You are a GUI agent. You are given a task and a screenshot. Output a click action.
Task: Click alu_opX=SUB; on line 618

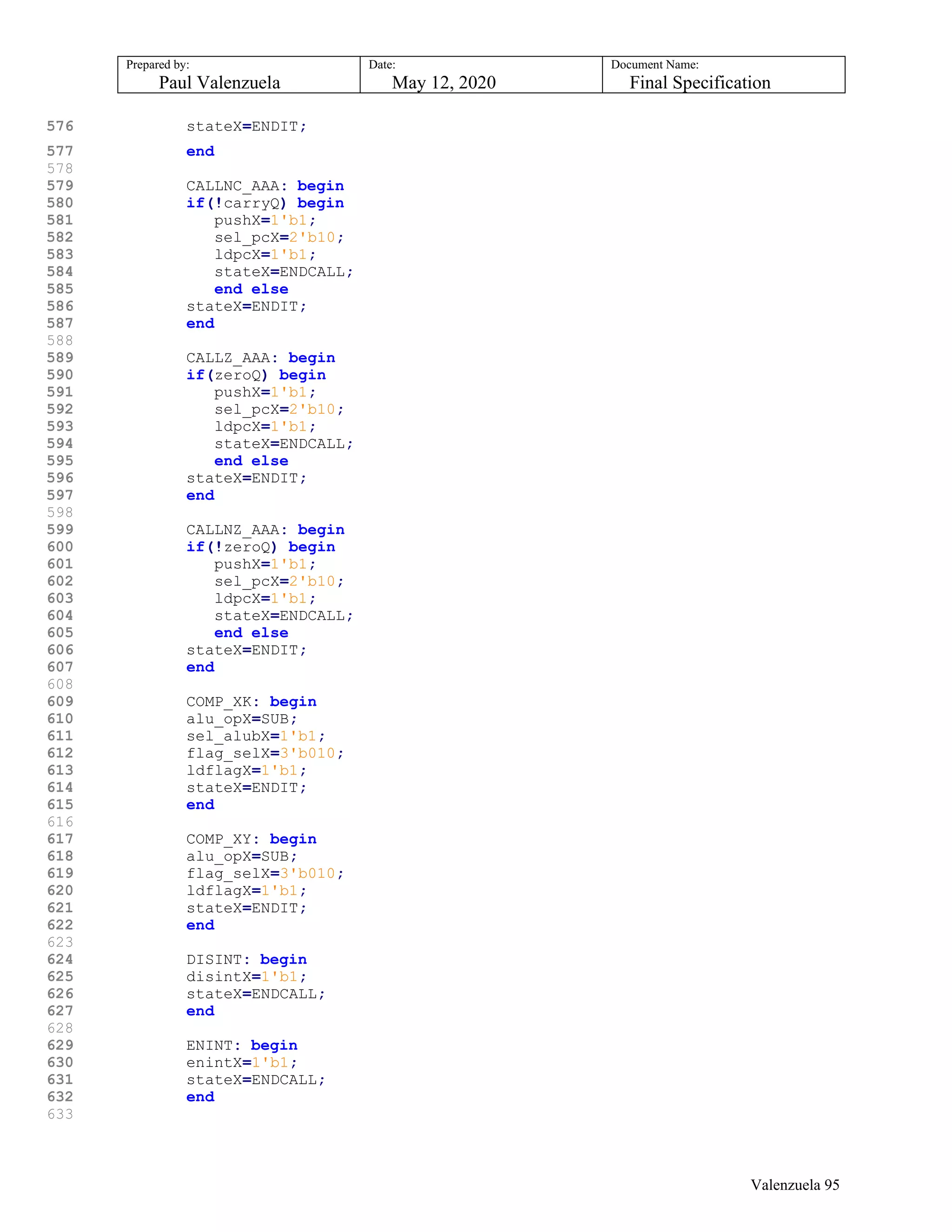coord(242,857)
